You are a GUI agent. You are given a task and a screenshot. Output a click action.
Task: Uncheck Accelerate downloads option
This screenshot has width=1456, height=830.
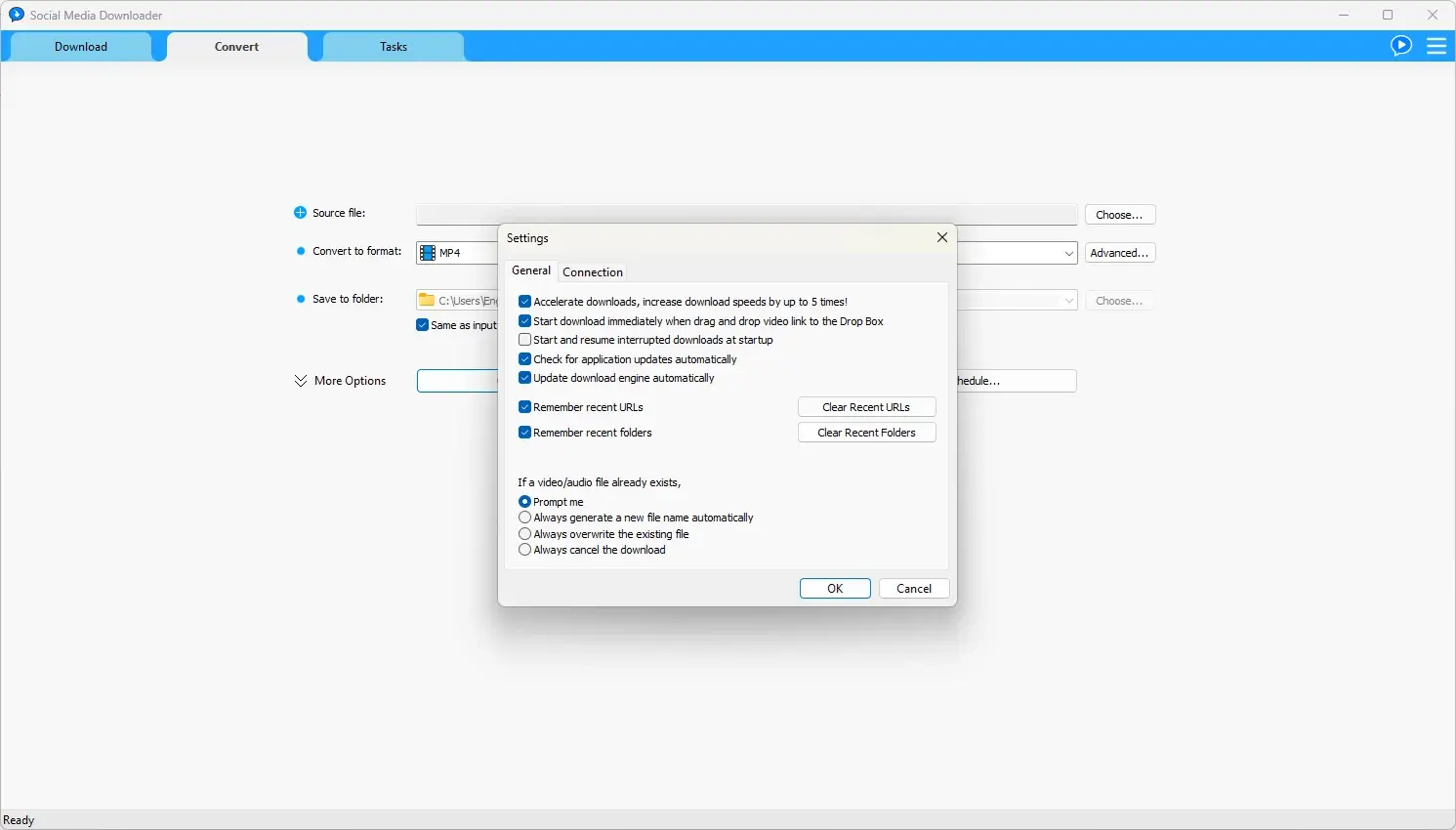524,302
